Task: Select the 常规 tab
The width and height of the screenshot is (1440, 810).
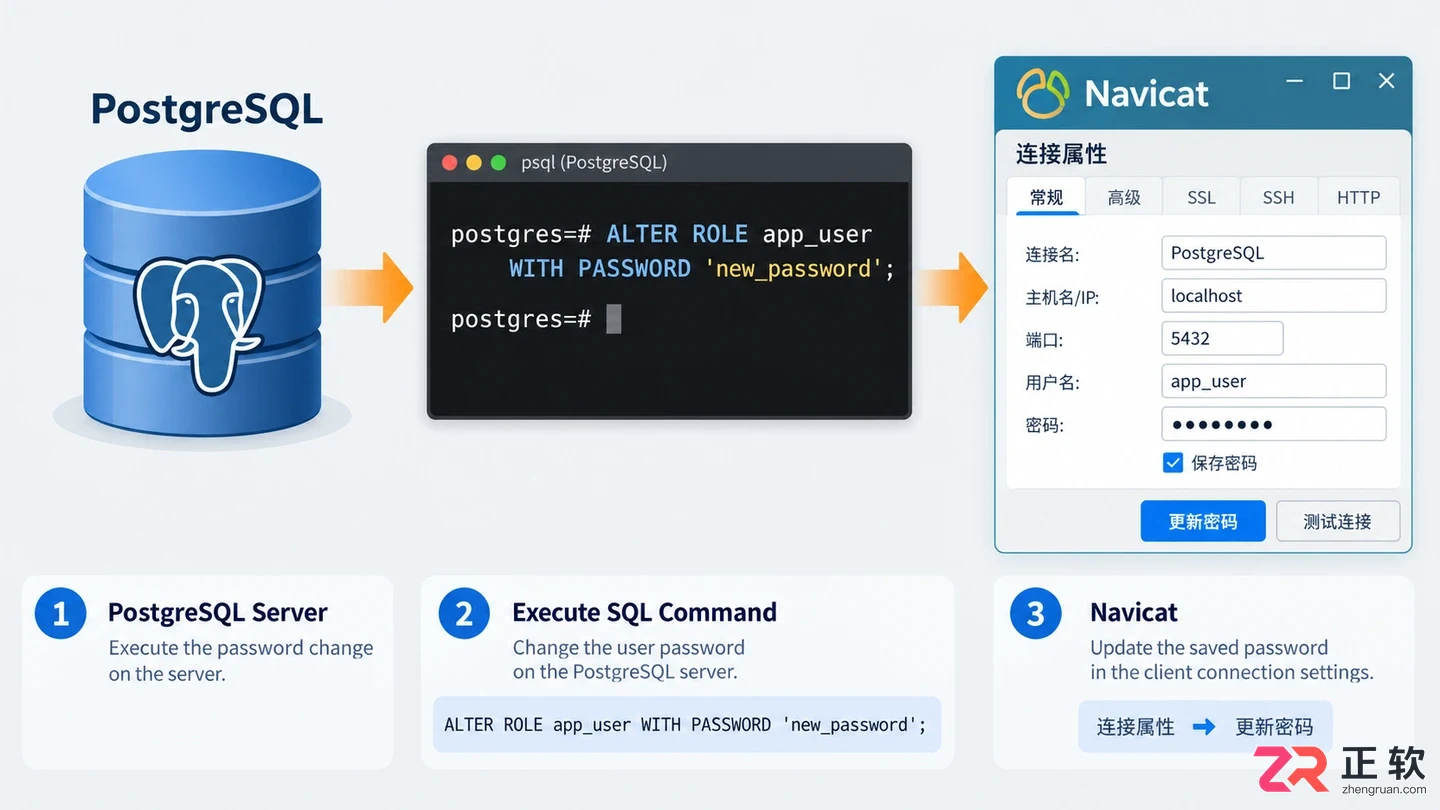Action: click(1046, 197)
